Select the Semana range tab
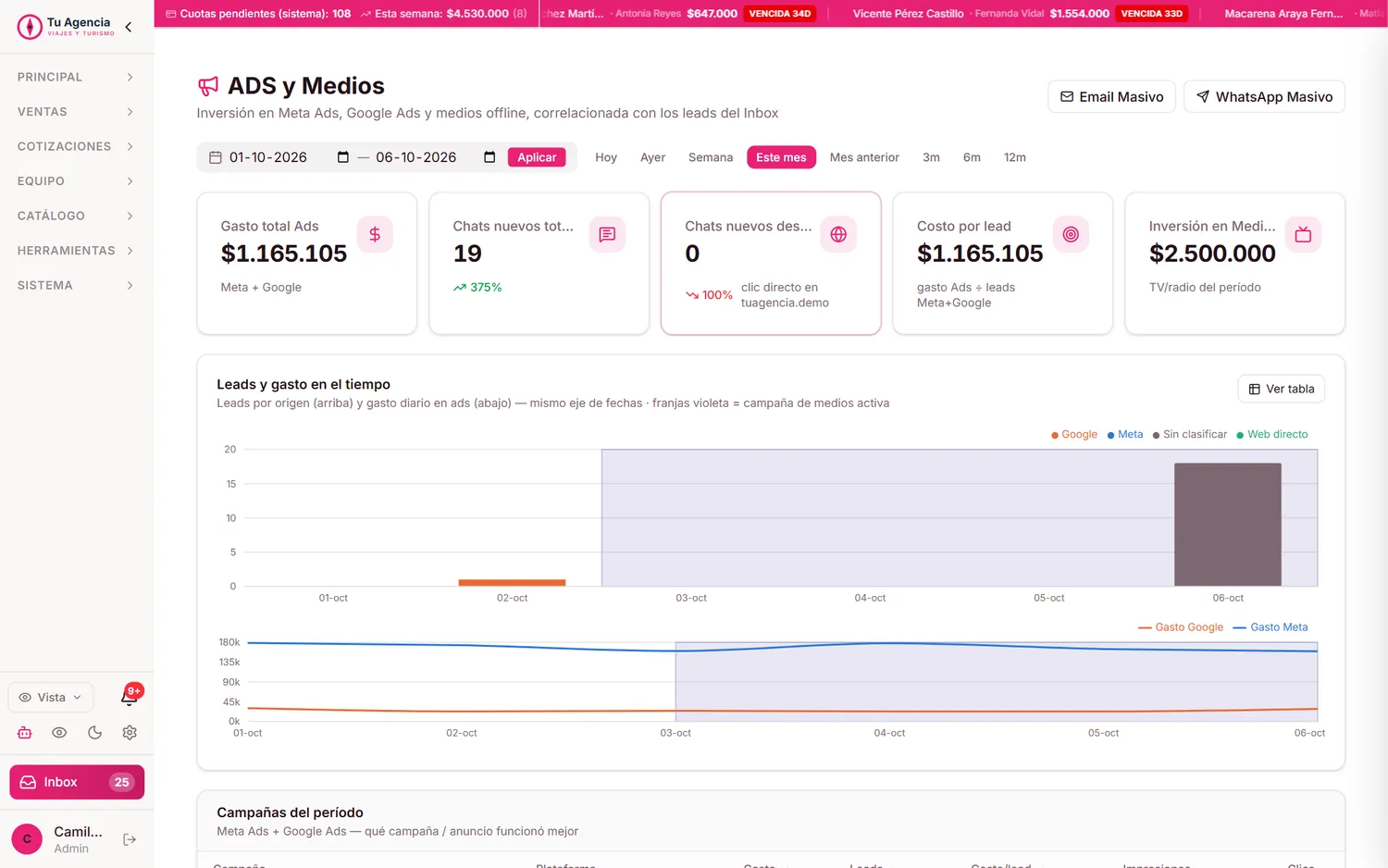The width and height of the screenshot is (1388, 868). pos(711,157)
